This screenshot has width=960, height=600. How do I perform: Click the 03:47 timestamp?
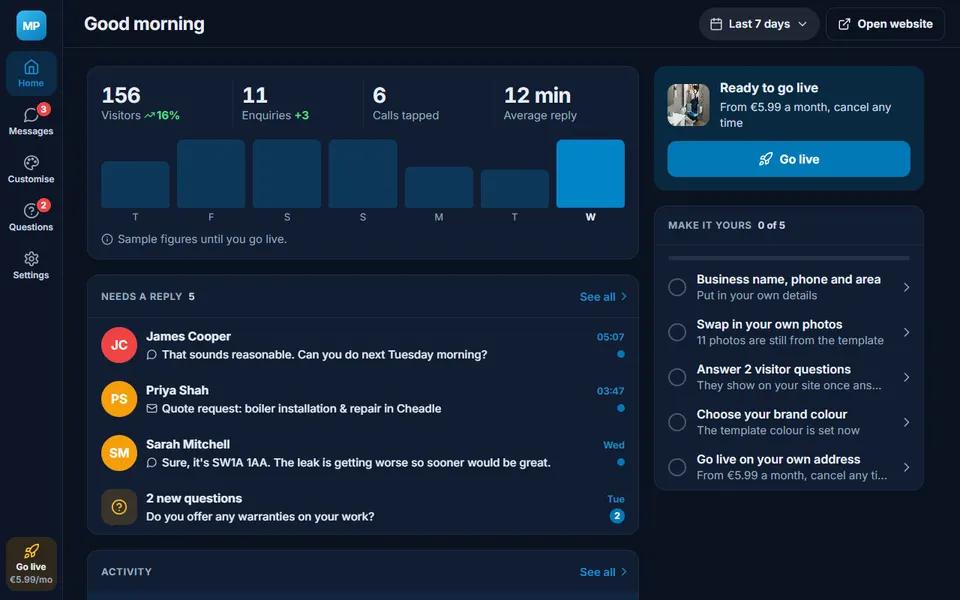pos(610,391)
